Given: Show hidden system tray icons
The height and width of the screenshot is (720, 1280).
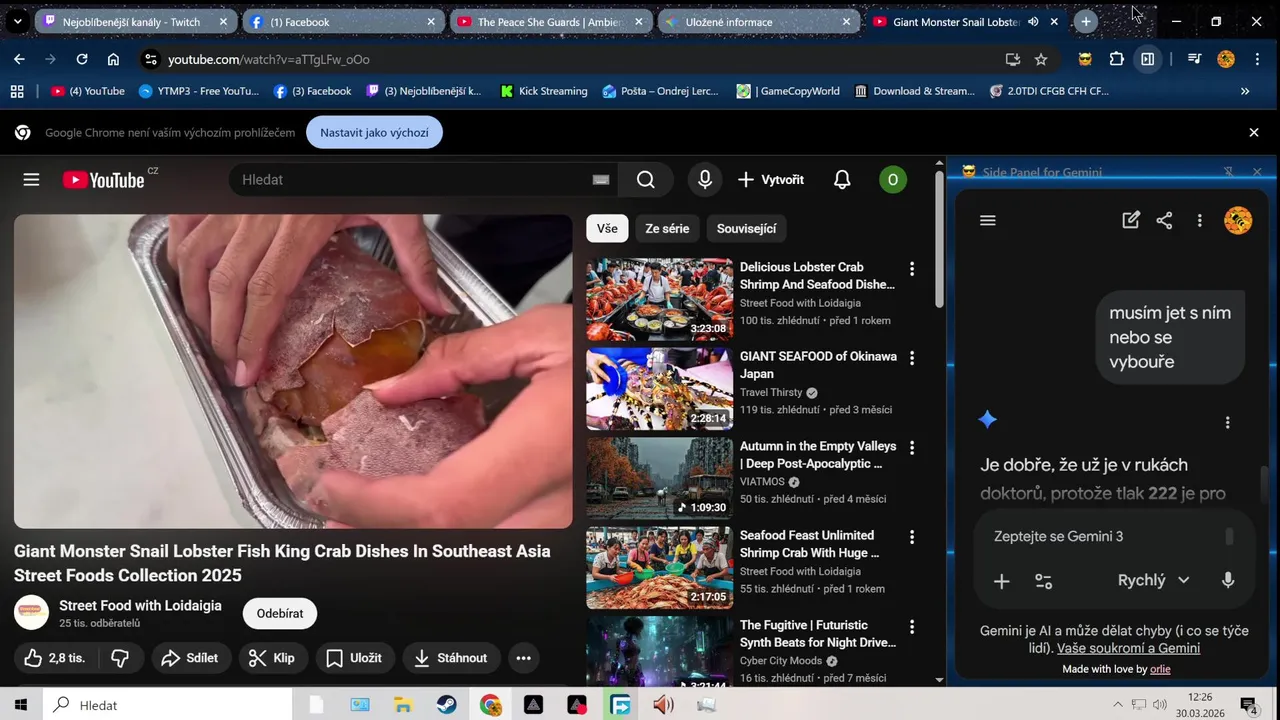Looking at the screenshot, I should pos(1118,705).
